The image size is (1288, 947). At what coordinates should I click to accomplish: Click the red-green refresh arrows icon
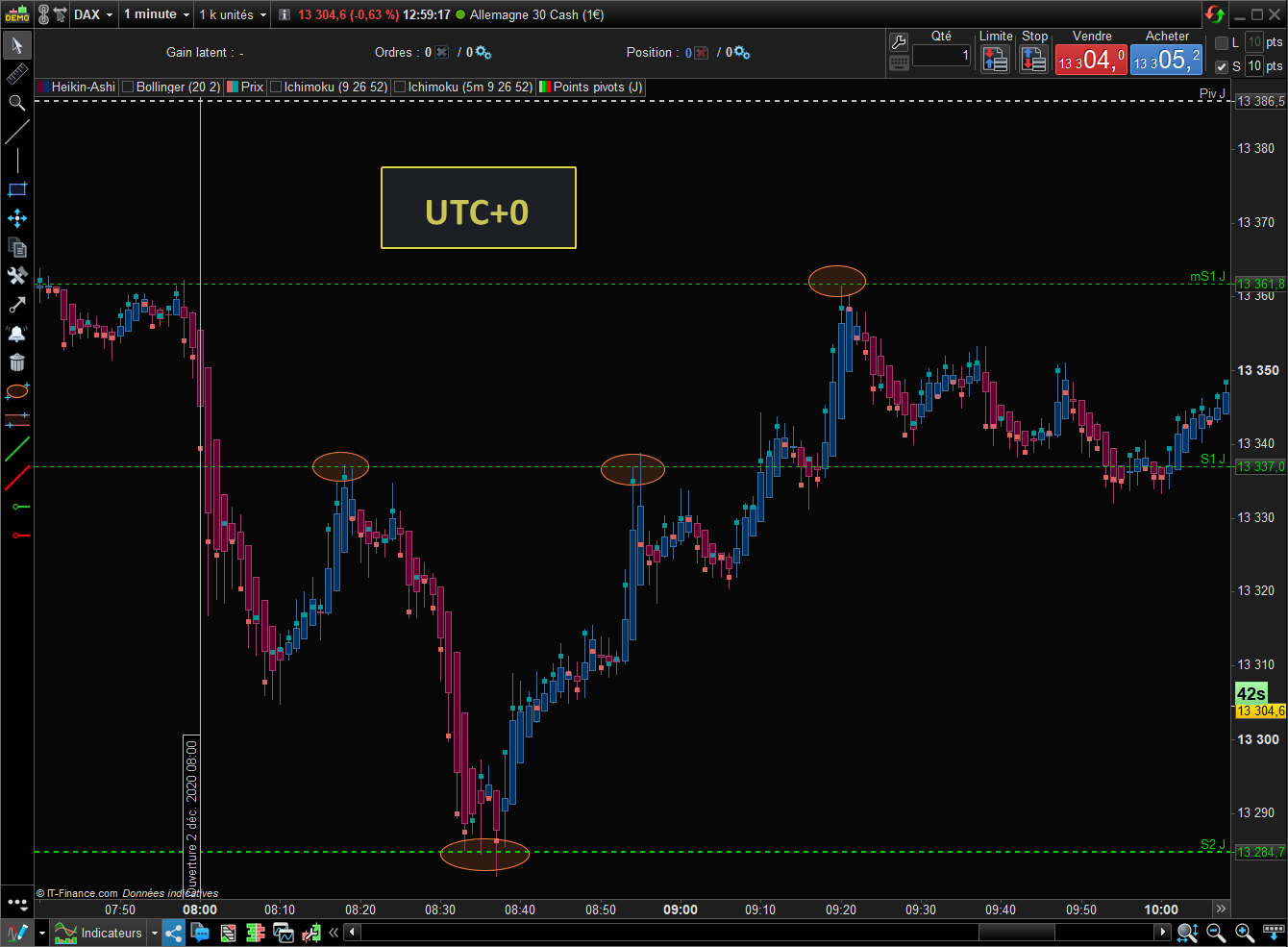[1215, 14]
